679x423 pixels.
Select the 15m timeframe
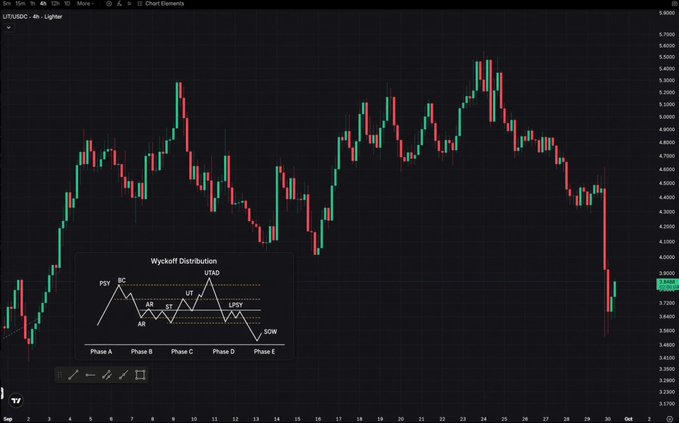pos(20,3)
